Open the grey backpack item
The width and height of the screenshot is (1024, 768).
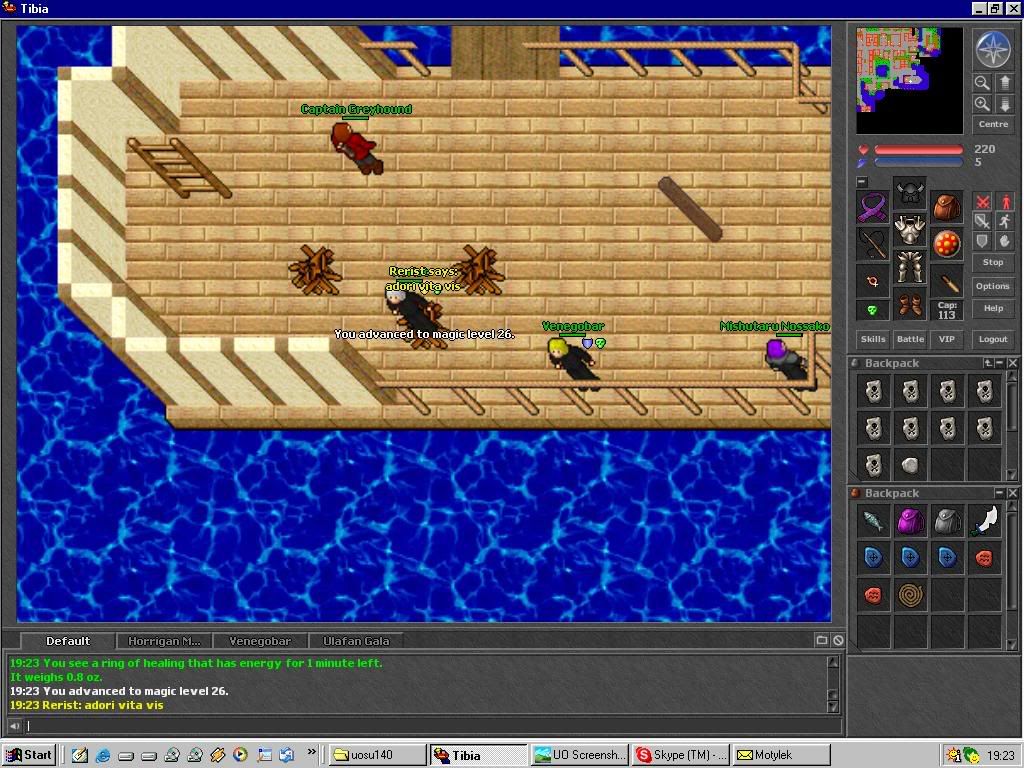click(947, 521)
